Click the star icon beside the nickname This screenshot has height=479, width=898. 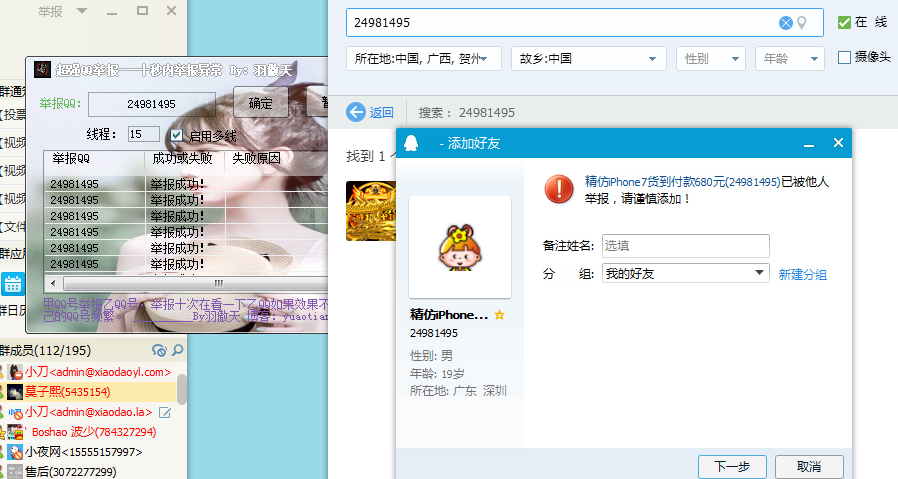click(x=500, y=315)
